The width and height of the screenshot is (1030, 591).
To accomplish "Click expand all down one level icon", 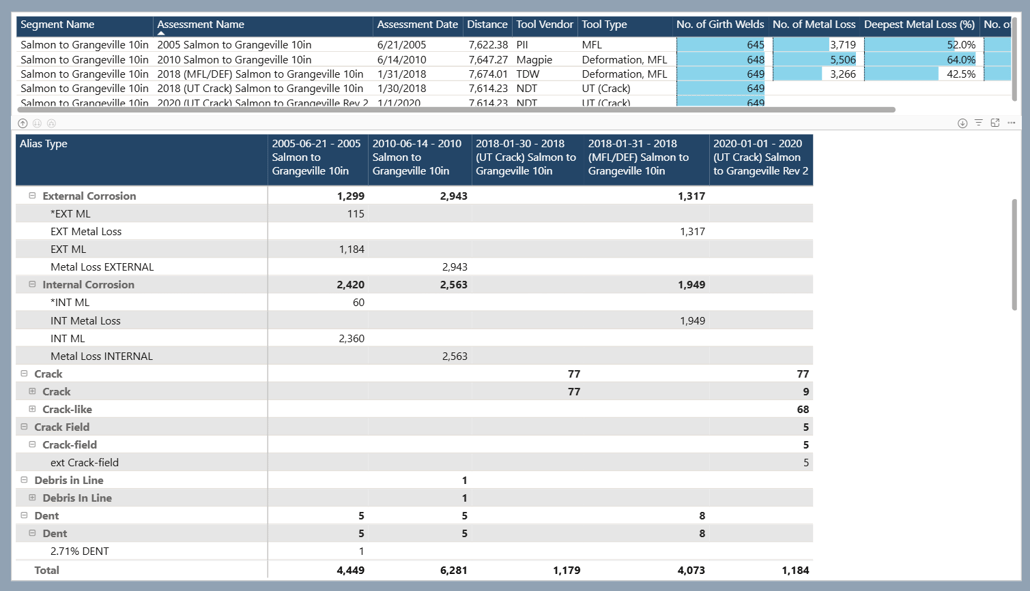I will coord(51,123).
